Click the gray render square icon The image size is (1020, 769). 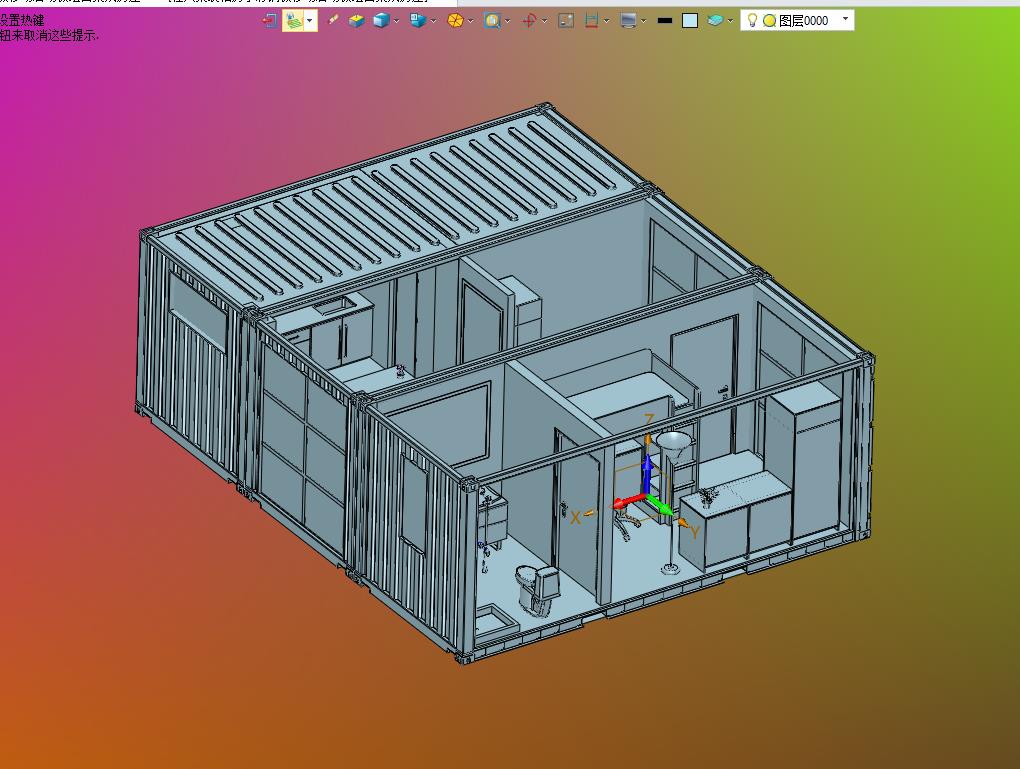click(566, 21)
